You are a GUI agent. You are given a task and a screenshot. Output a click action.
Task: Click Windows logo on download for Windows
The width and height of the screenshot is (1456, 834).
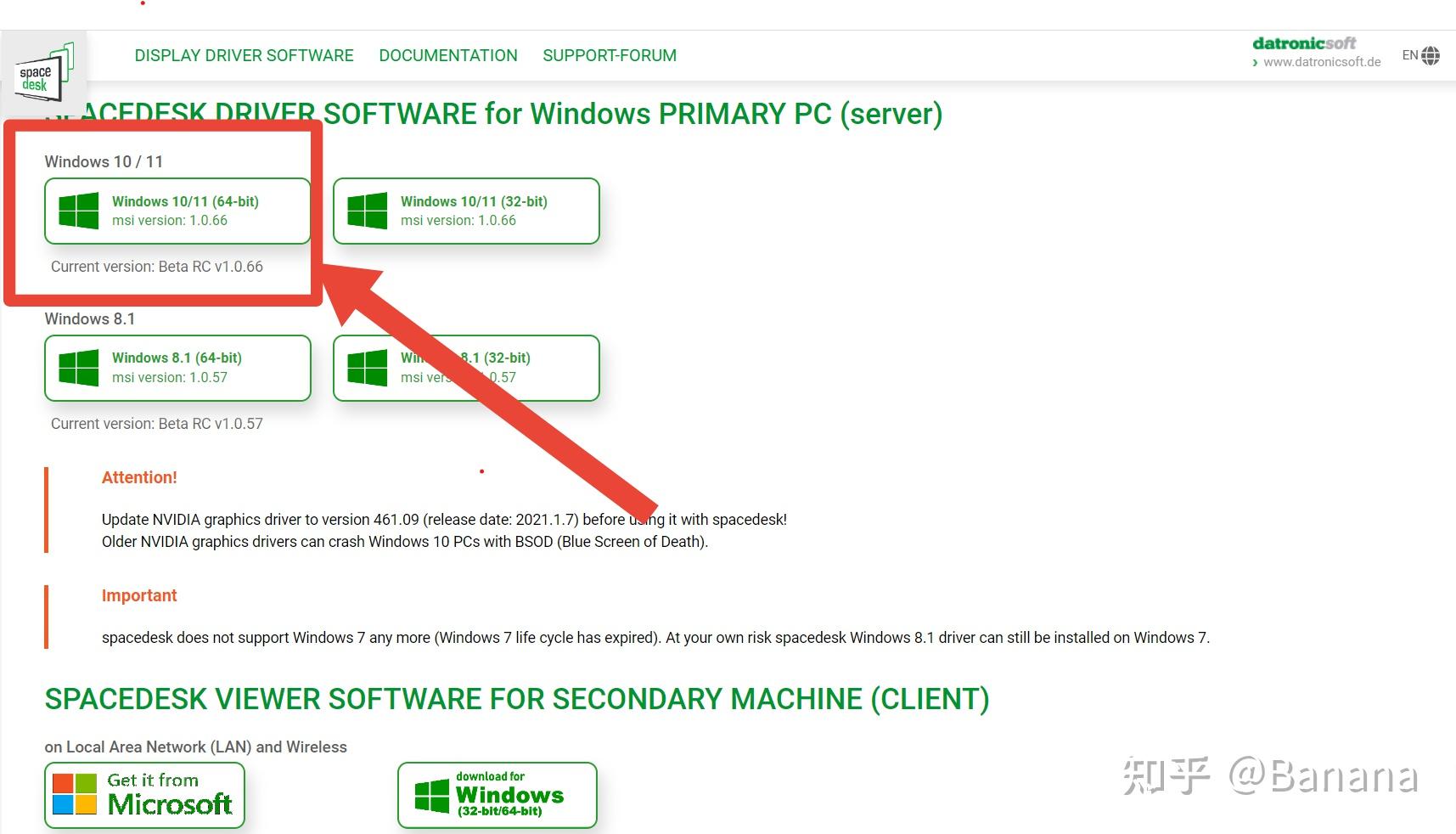click(x=432, y=796)
